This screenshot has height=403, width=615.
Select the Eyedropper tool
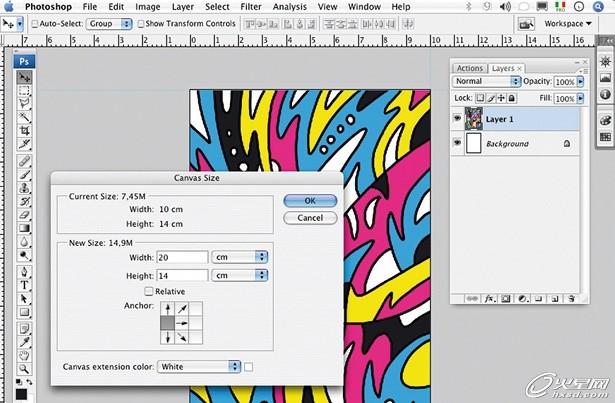click(x=24, y=342)
